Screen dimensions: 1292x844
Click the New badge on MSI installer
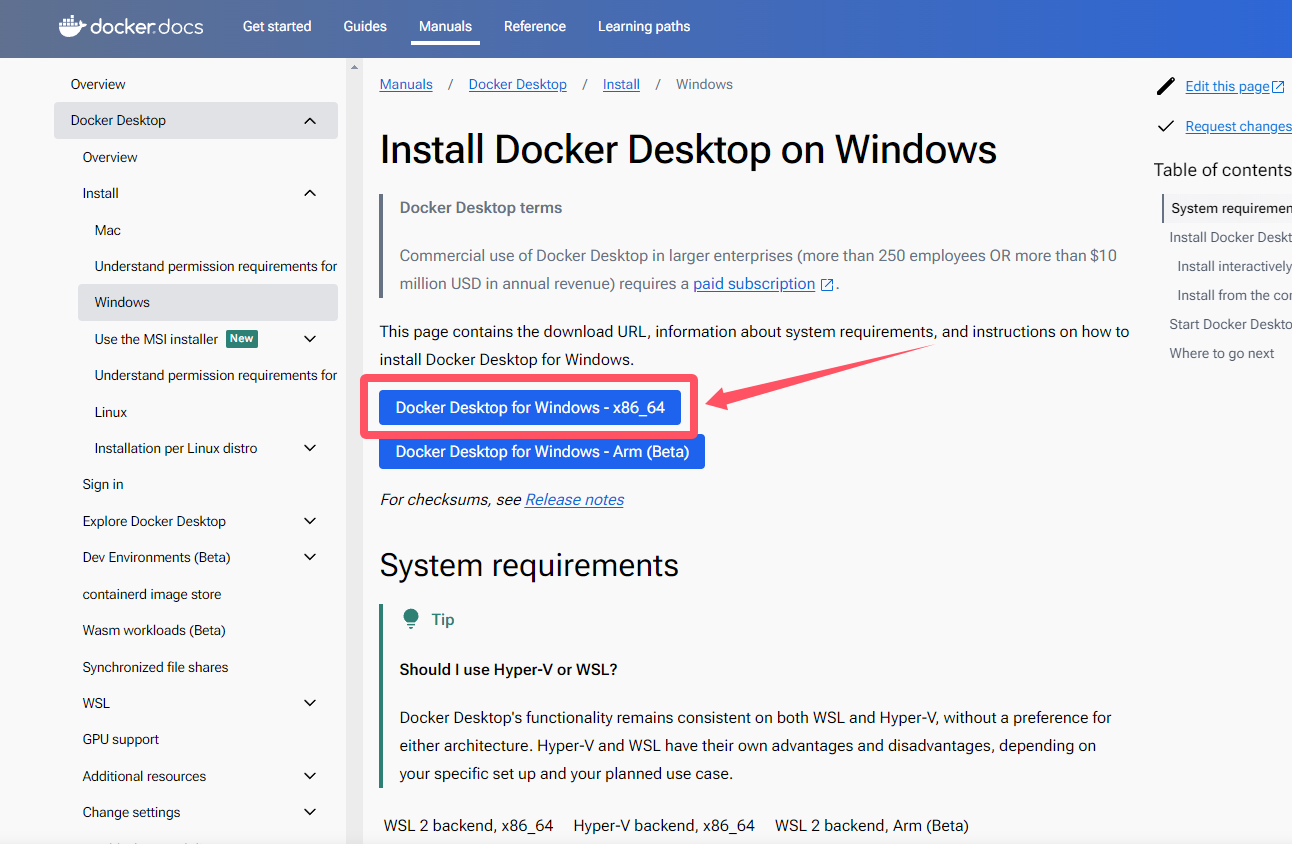tap(242, 339)
